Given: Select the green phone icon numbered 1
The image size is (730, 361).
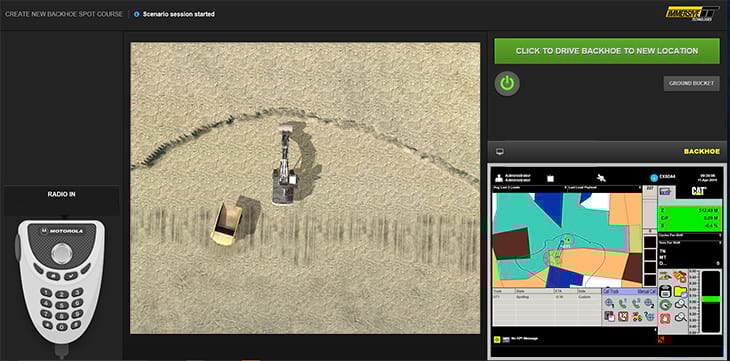Looking at the screenshot, I should 623,303.
